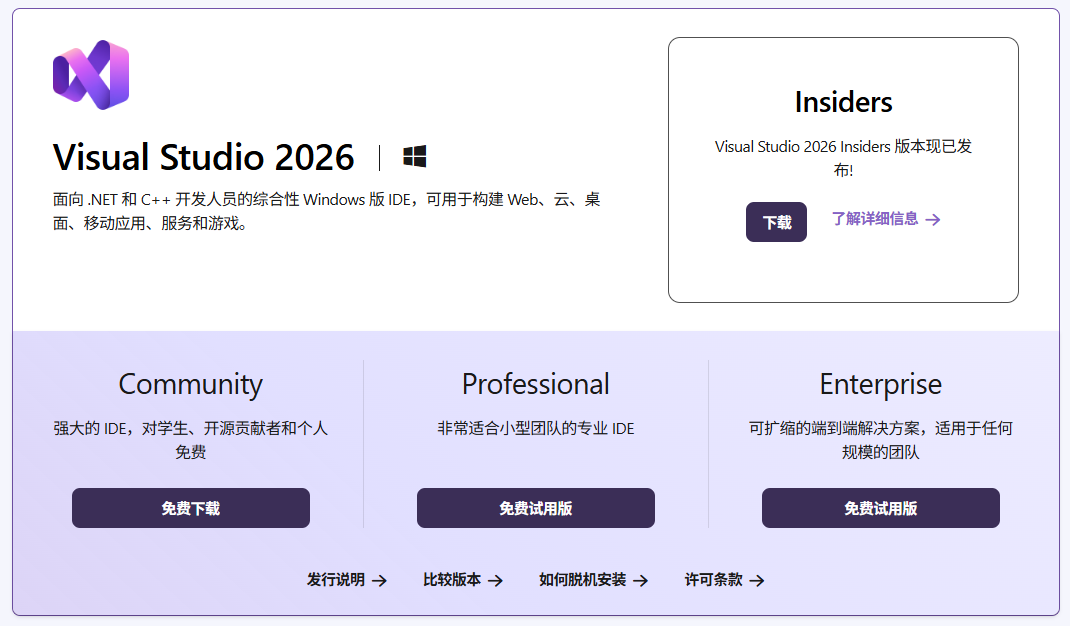Click 免费试用版 under Enterprise

click(x=880, y=508)
